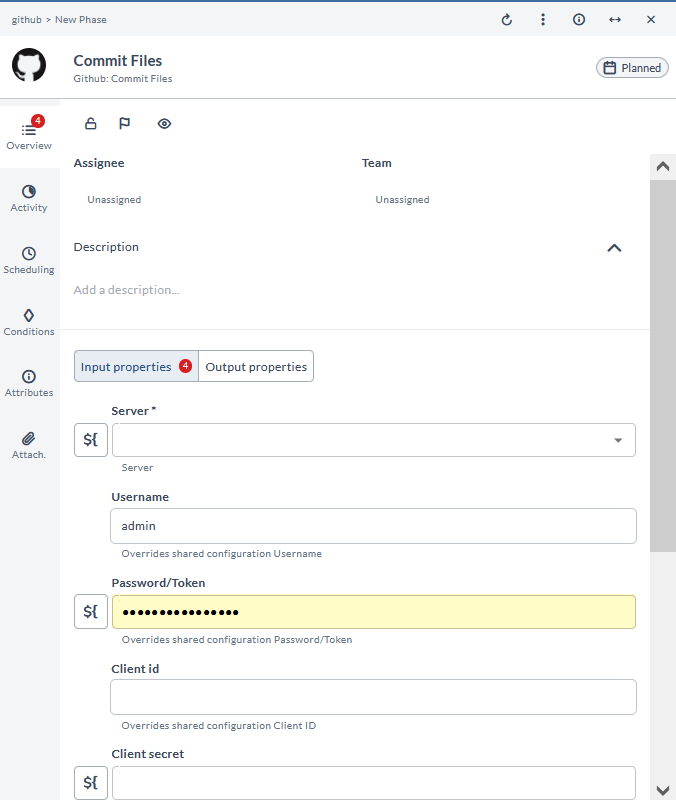The height and width of the screenshot is (800, 676).
Task: Toggle the lock task icon
Action: (91, 123)
